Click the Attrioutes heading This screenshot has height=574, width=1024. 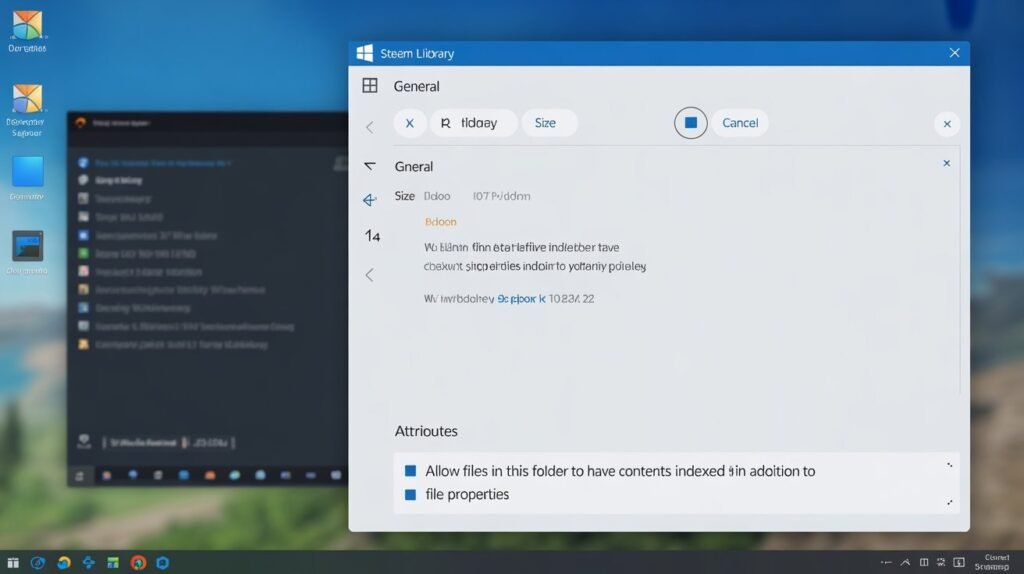[x=426, y=431]
